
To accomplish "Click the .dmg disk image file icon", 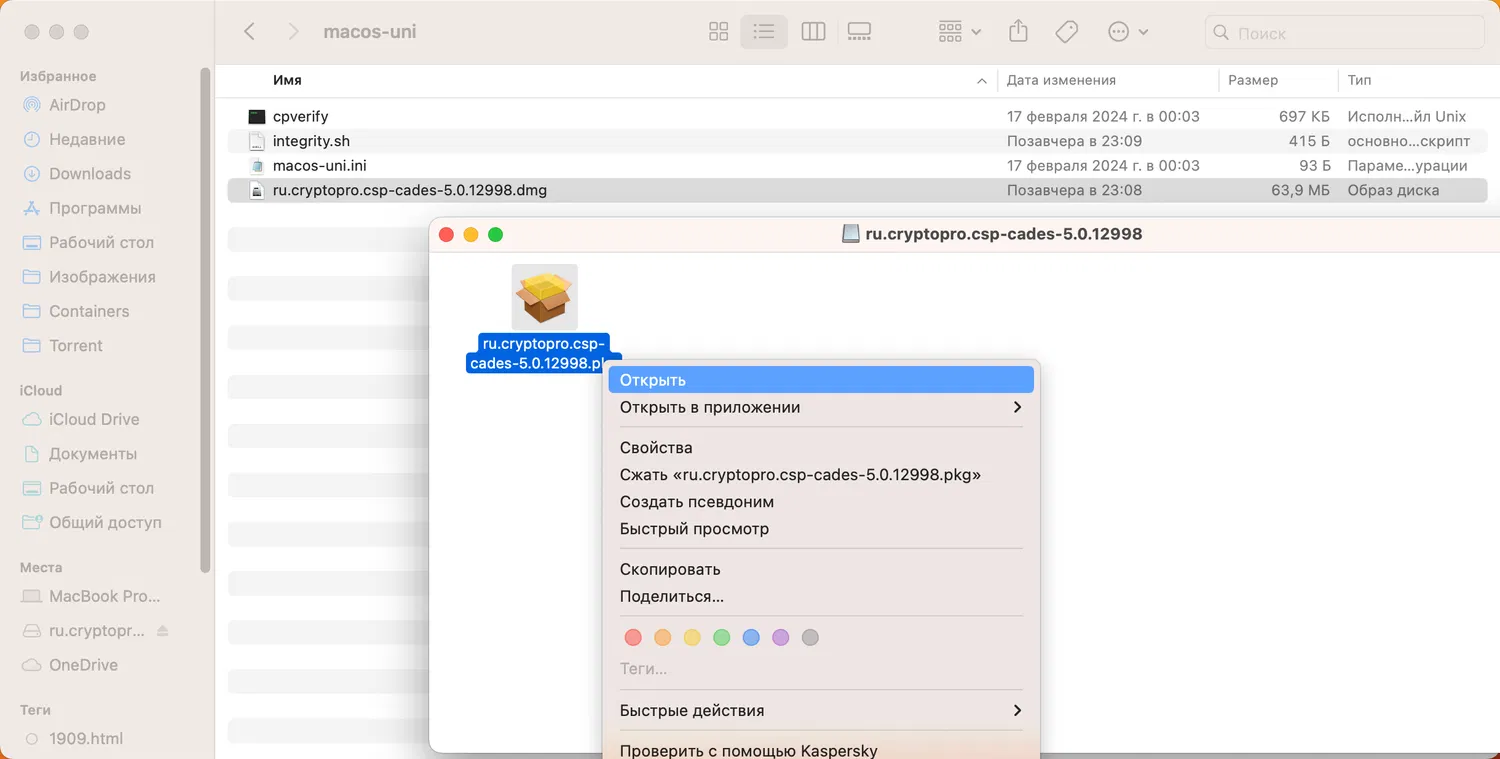I will tap(257, 190).
